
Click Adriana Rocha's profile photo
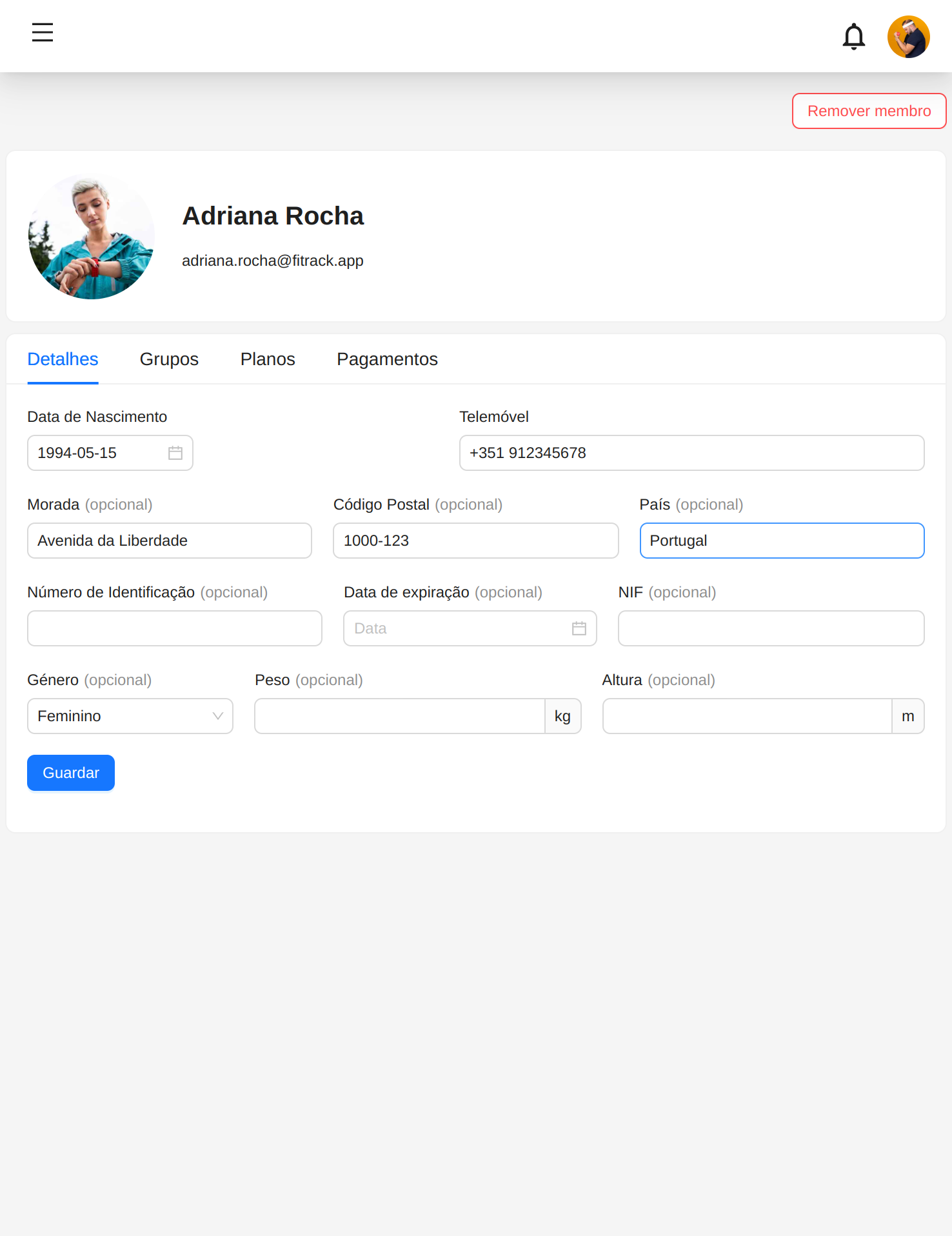pyautogui.click(x=92, y=236)
